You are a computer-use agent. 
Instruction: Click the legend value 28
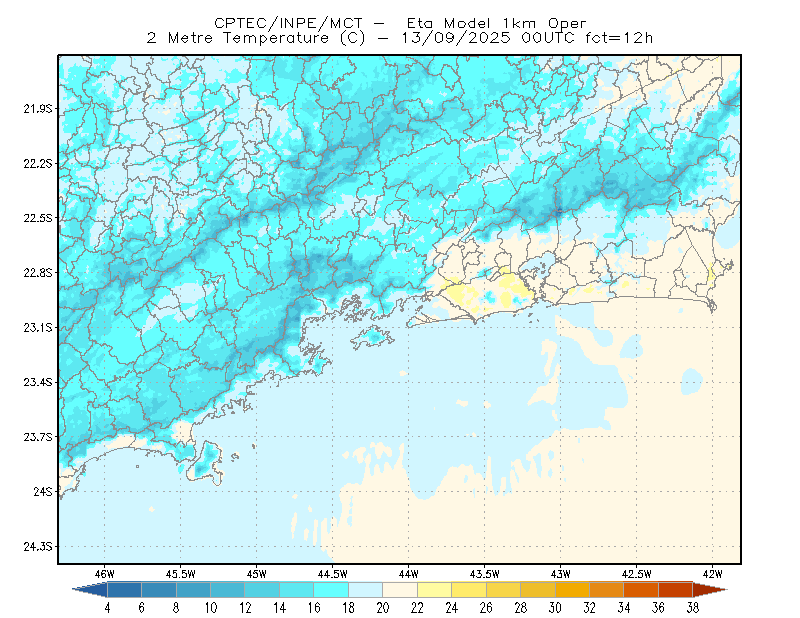click(521, 608)
